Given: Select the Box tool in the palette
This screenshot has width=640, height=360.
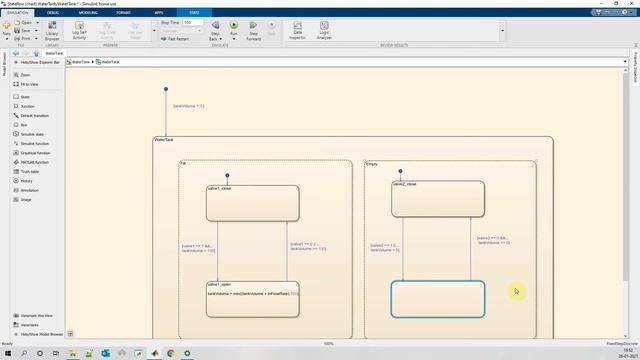Looking at the screenshot, I should click(x=20, y=125).
